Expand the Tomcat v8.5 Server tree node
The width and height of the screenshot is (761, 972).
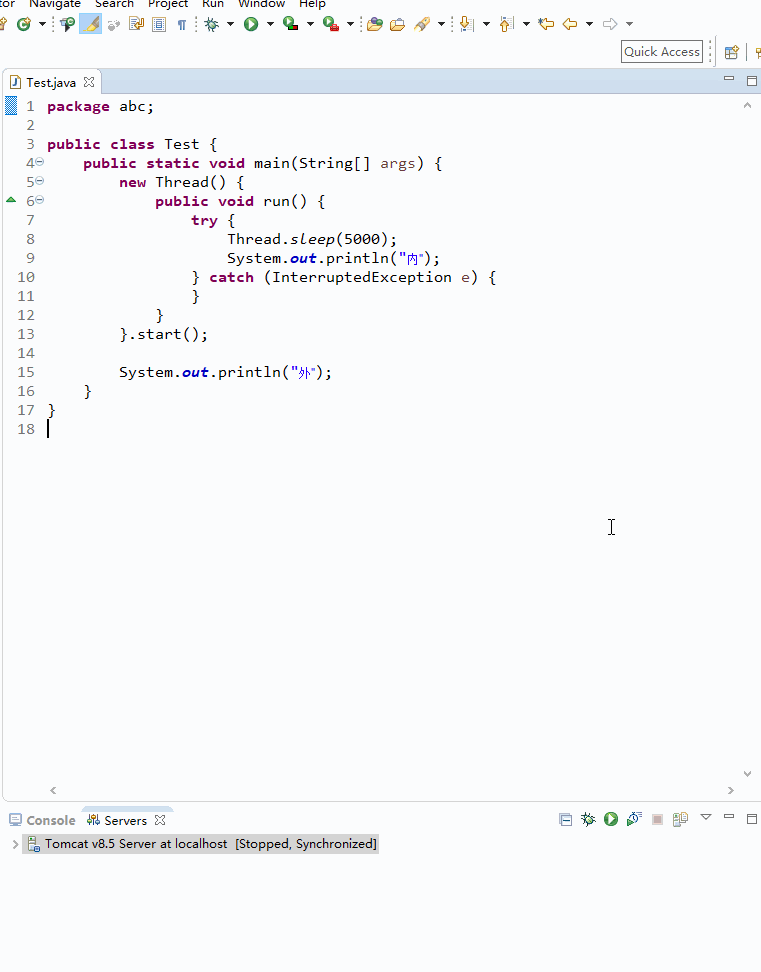click(x=15, y=844)
